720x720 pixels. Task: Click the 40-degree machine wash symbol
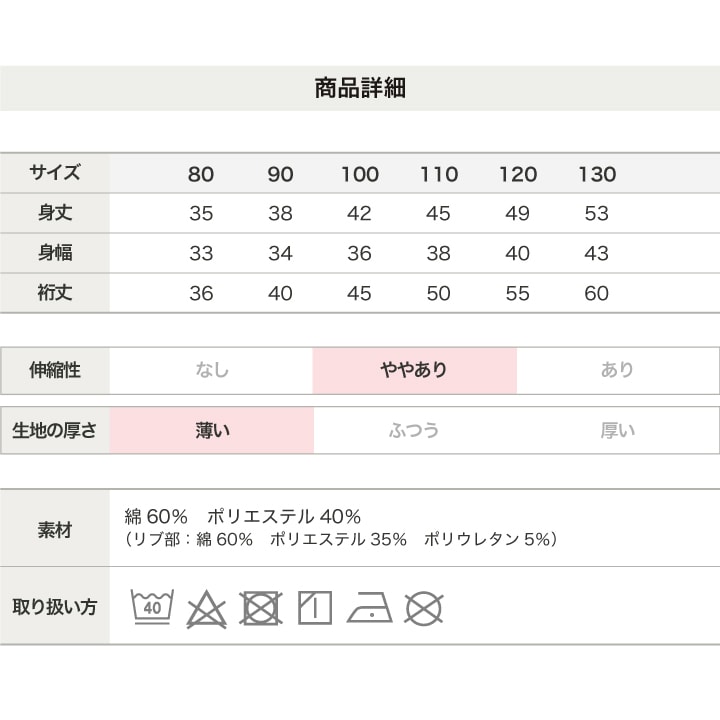[x=152, y=607]
